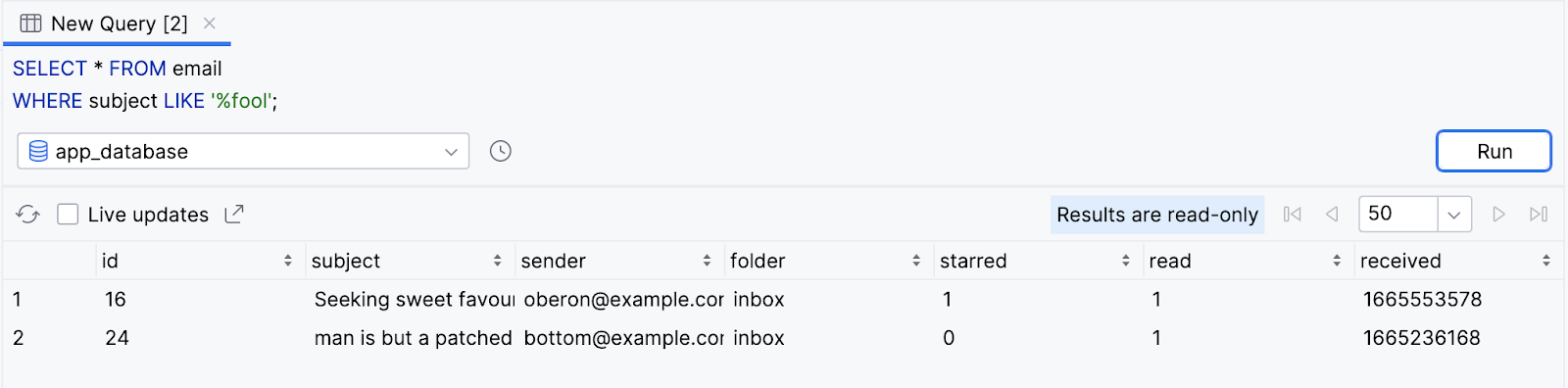1568x388 pixels.
Task: Sort by the id column arrows
Action: (x=287, y=261)
